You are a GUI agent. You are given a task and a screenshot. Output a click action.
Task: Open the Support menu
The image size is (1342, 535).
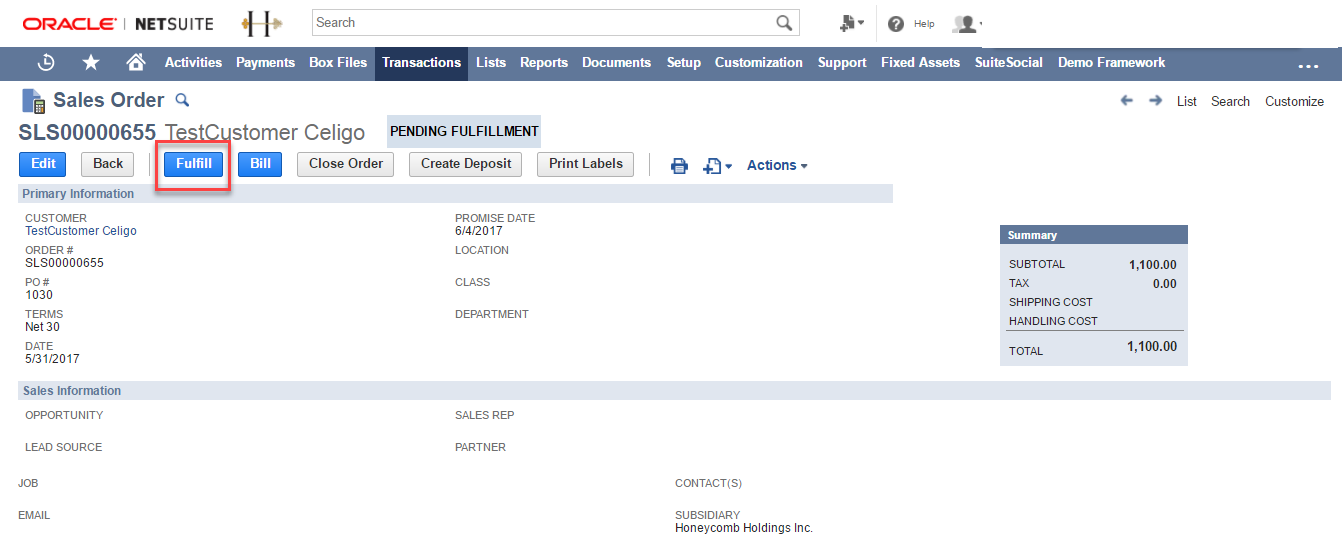842,62
